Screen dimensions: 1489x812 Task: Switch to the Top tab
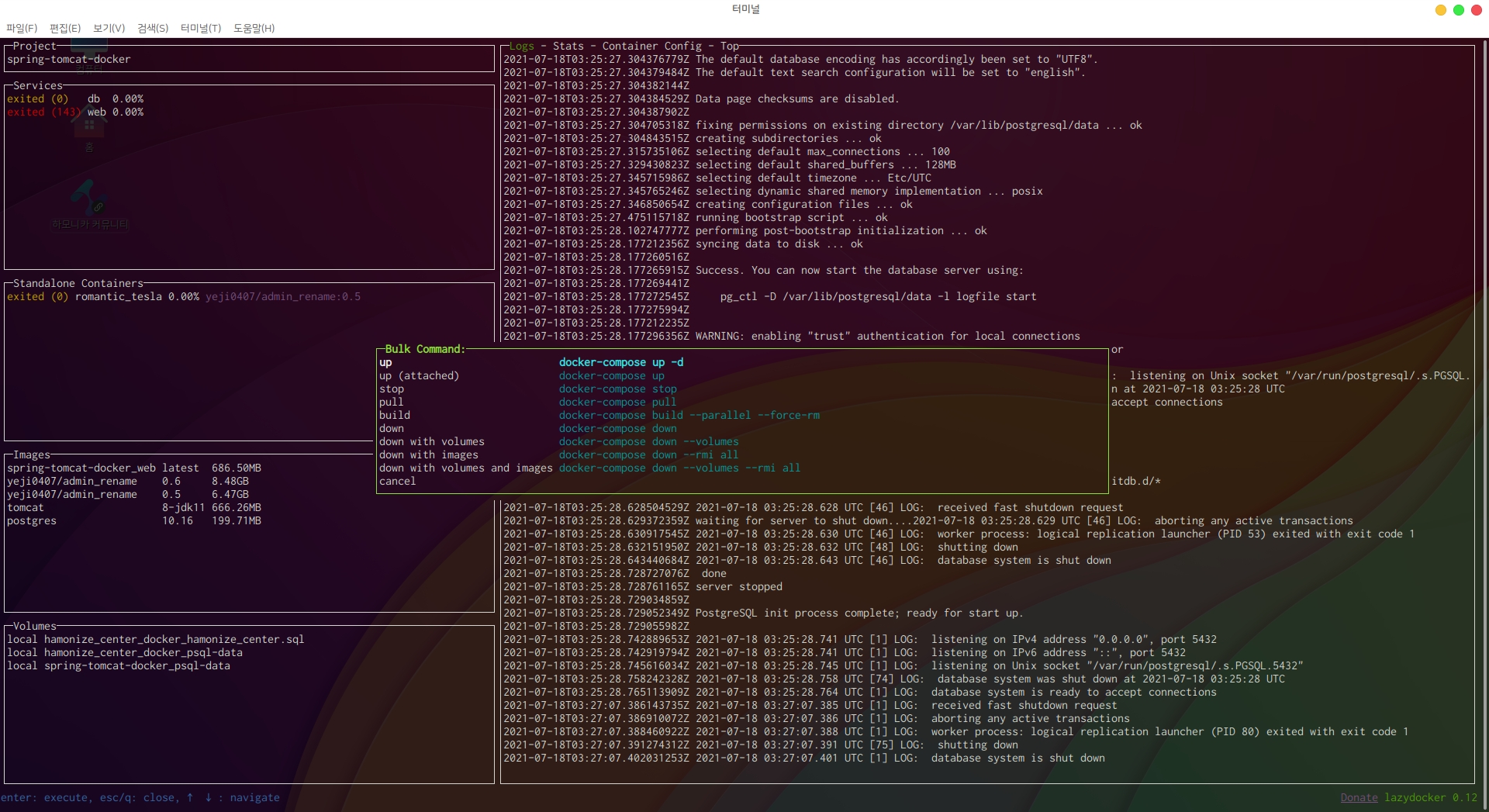coord(729,47)
